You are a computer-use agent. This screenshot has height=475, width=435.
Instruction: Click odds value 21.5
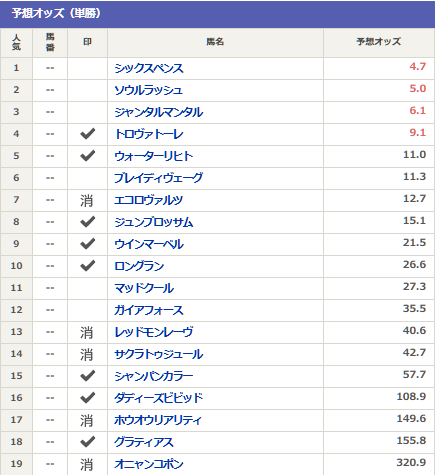tap(415, 243)
